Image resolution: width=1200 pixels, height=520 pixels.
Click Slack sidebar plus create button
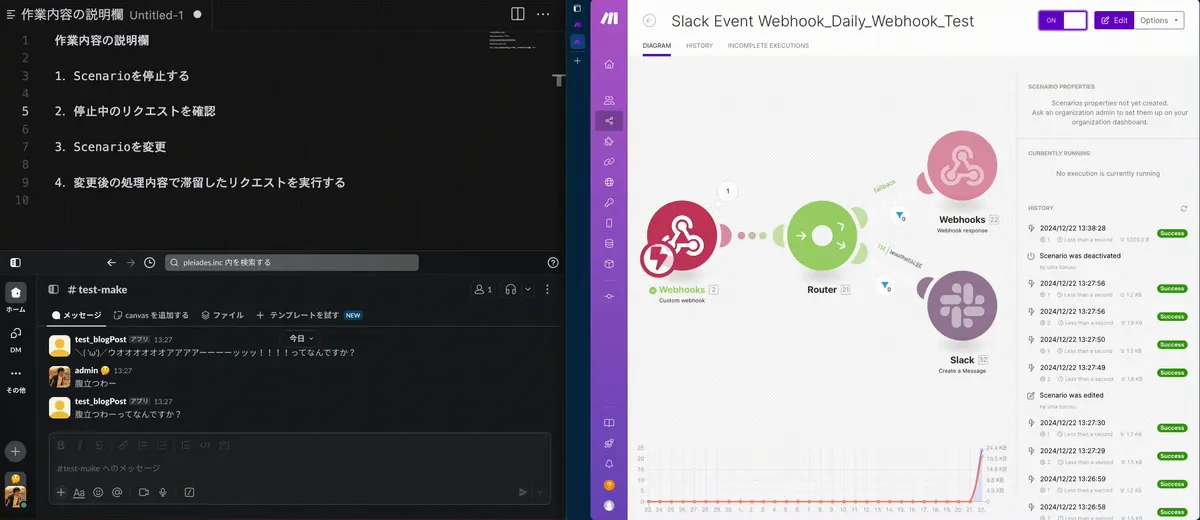click(15, 452)
